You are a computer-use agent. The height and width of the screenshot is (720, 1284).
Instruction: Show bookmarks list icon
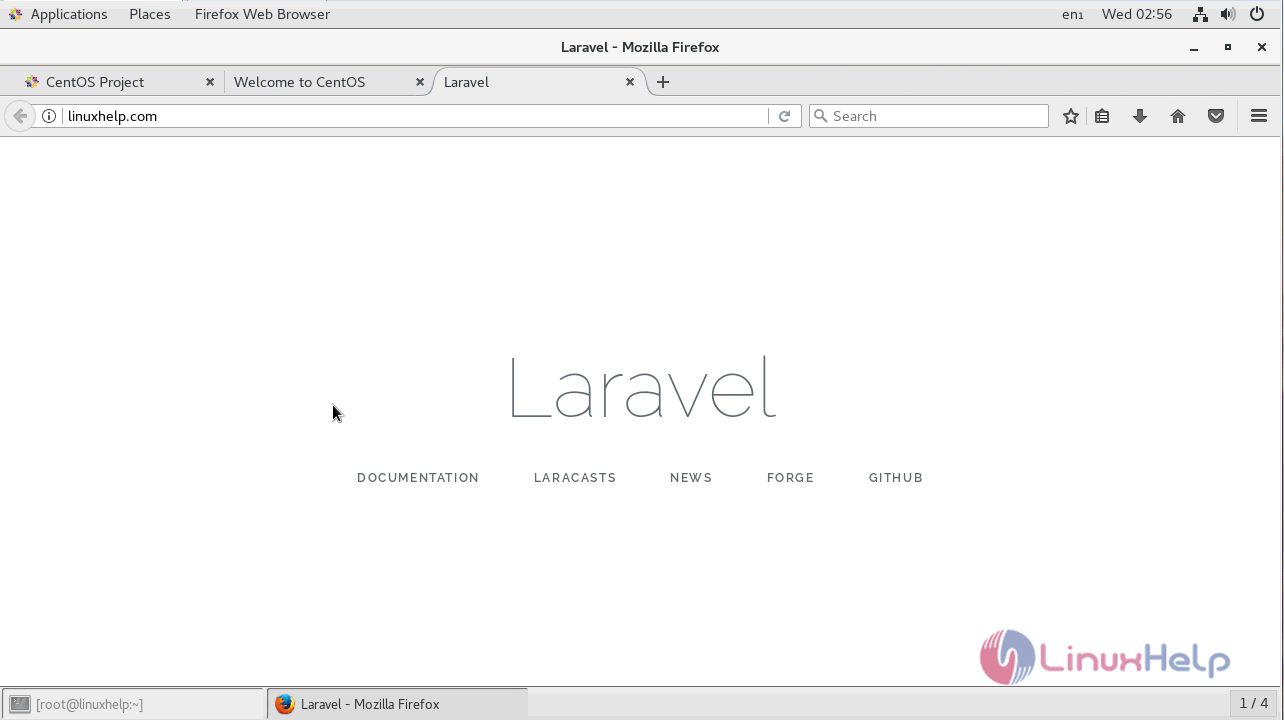1102,116
